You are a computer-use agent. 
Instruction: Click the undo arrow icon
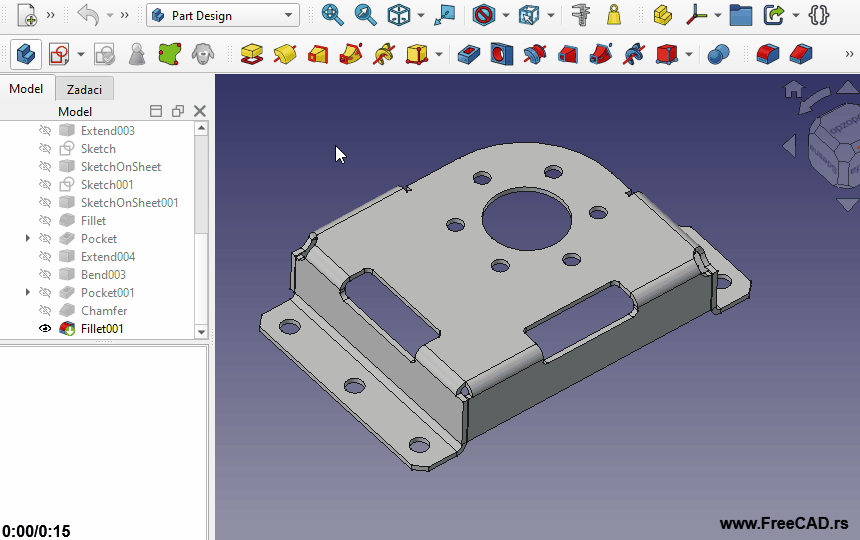[88, 15]
